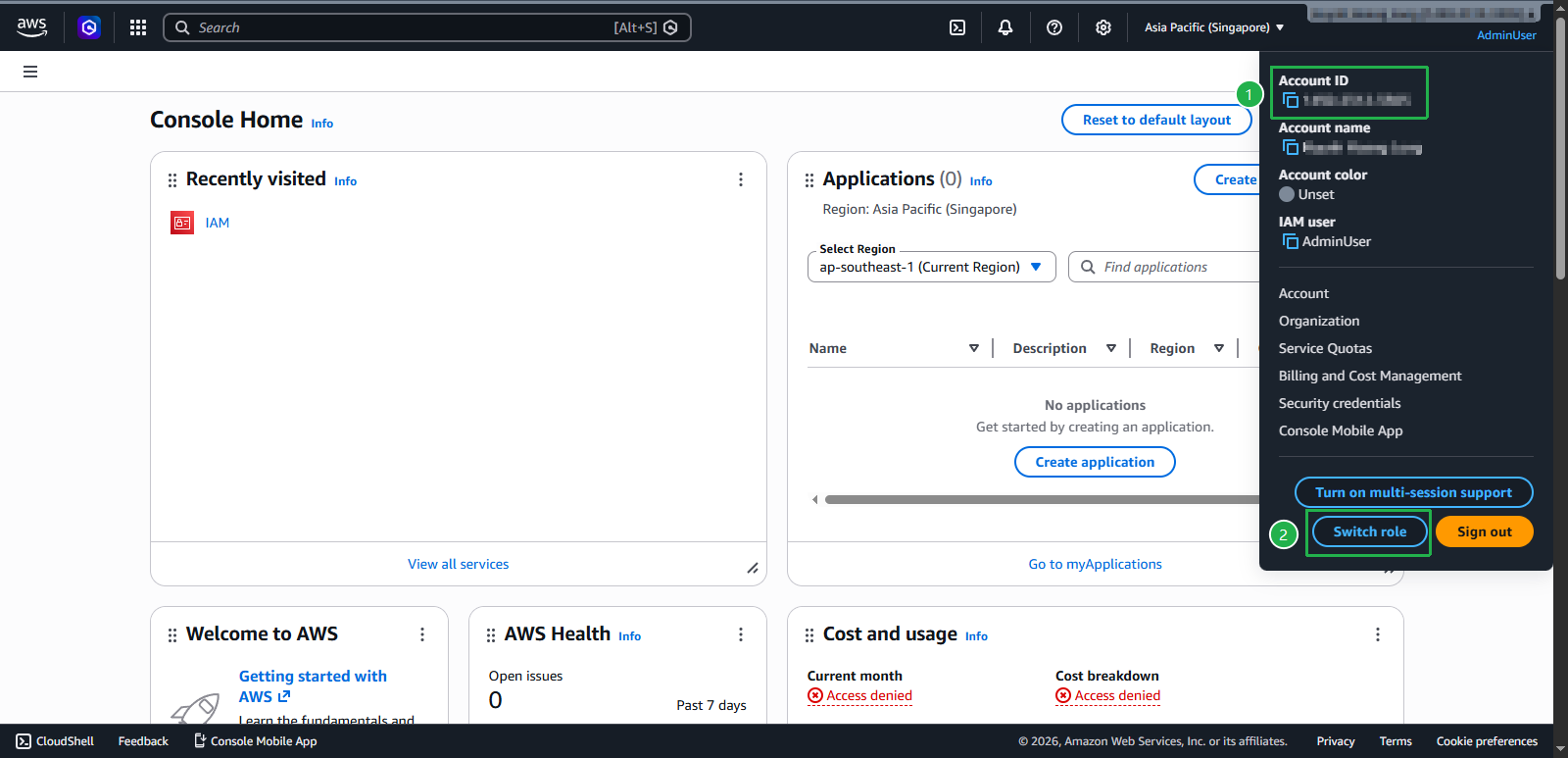1568x758 pixels.
Task: Grab the Recently visited widget drag handle
Action: (172, 180)
